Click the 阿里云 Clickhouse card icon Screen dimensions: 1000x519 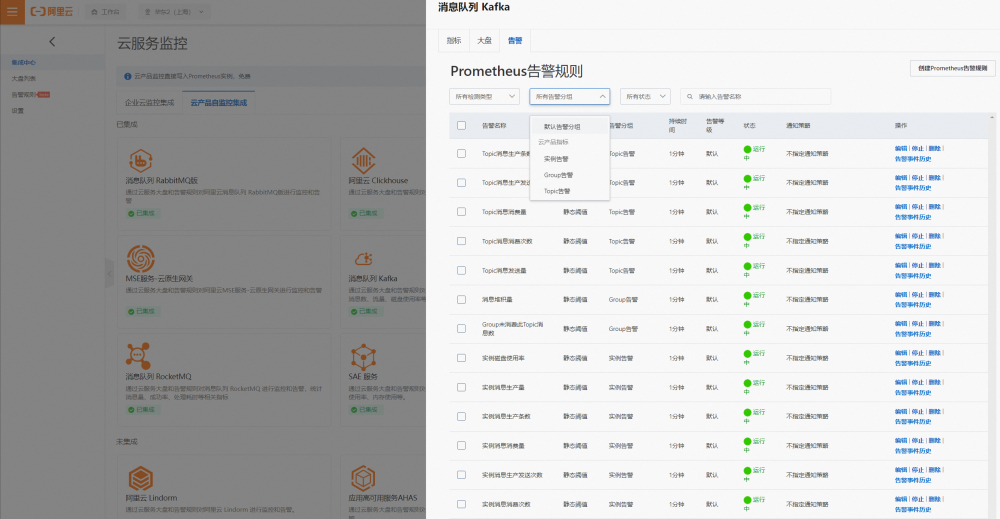[364, 160]
